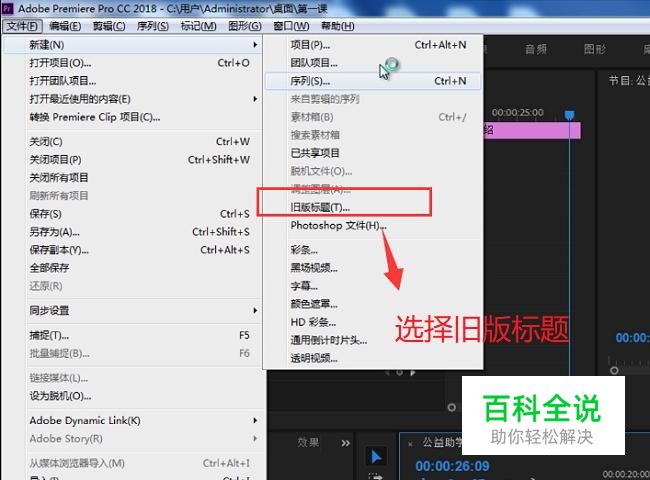Expand Adobe Dynamic Link(K) submenu
This screenshot has height=480, width=650.
click(x=133, y=420)
